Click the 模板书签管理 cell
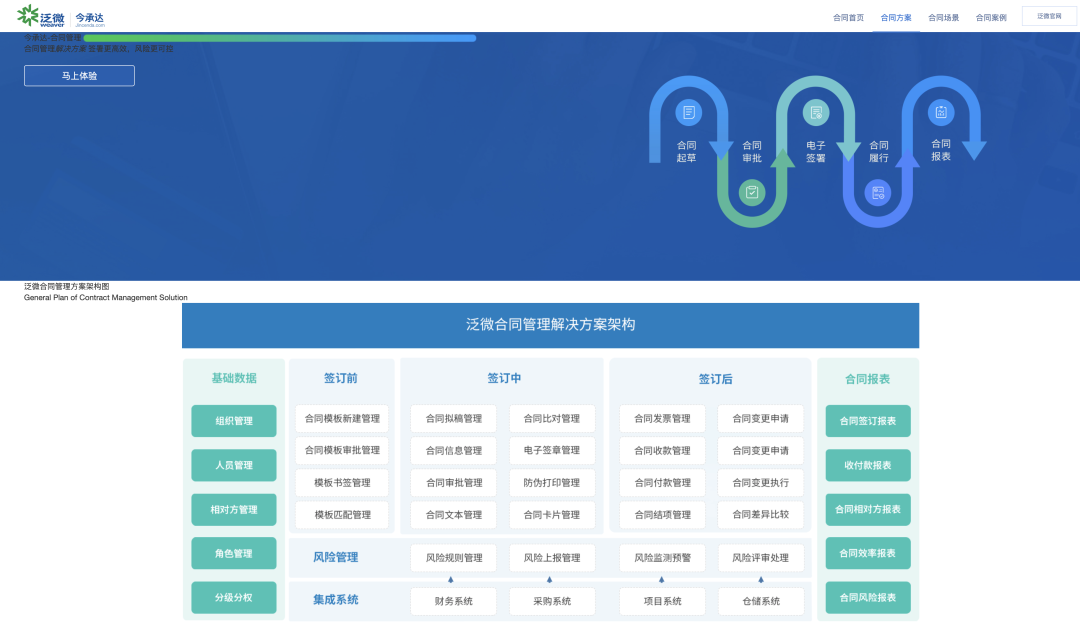Screen dimensions: 1080x631 (342, 483)
